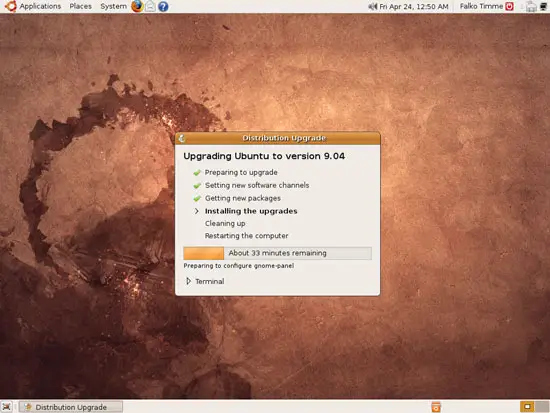
Task: Open the Places menu
Action: (x=80, y=6)
